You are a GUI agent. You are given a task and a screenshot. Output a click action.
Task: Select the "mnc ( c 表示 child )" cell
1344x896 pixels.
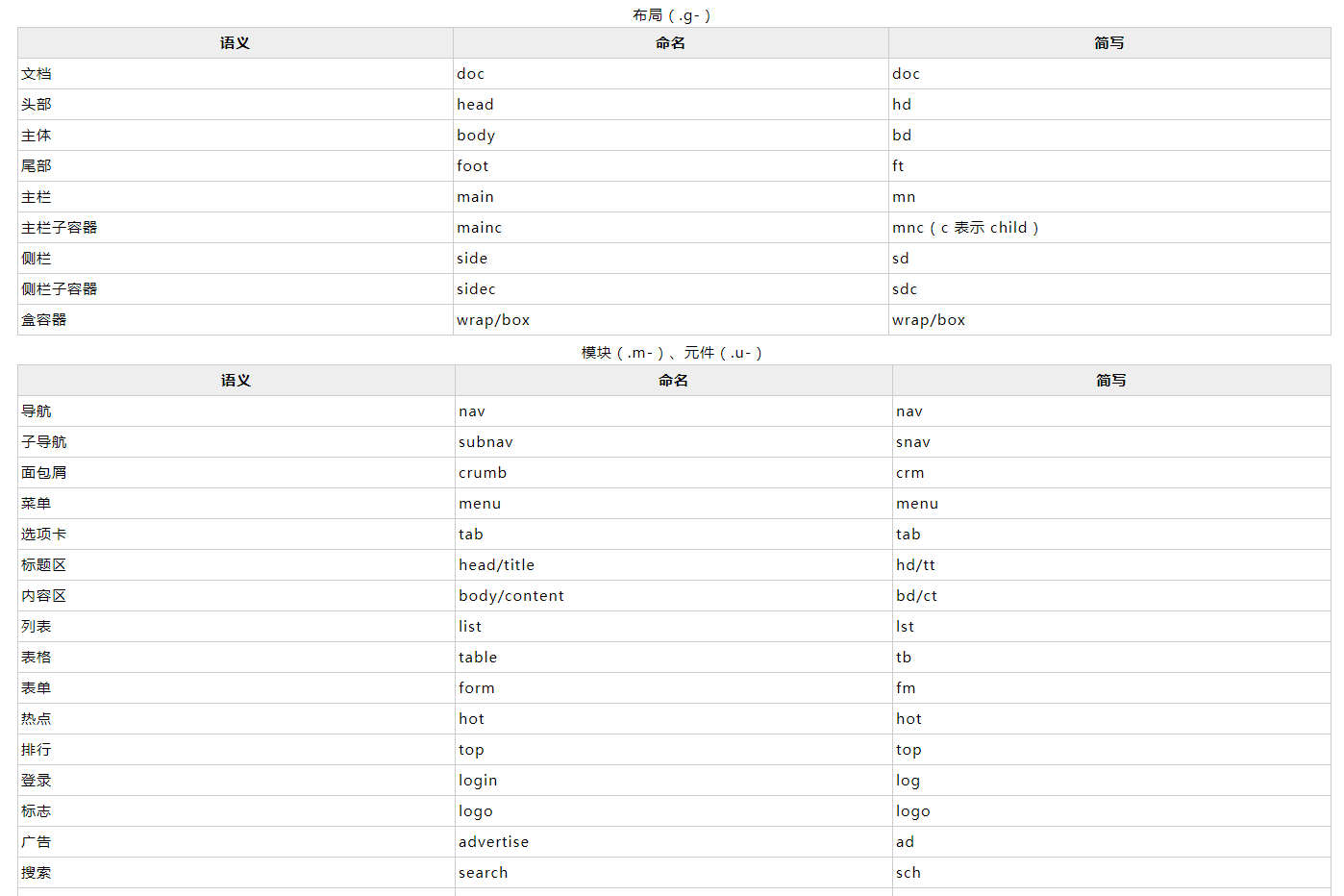point(965,228)
